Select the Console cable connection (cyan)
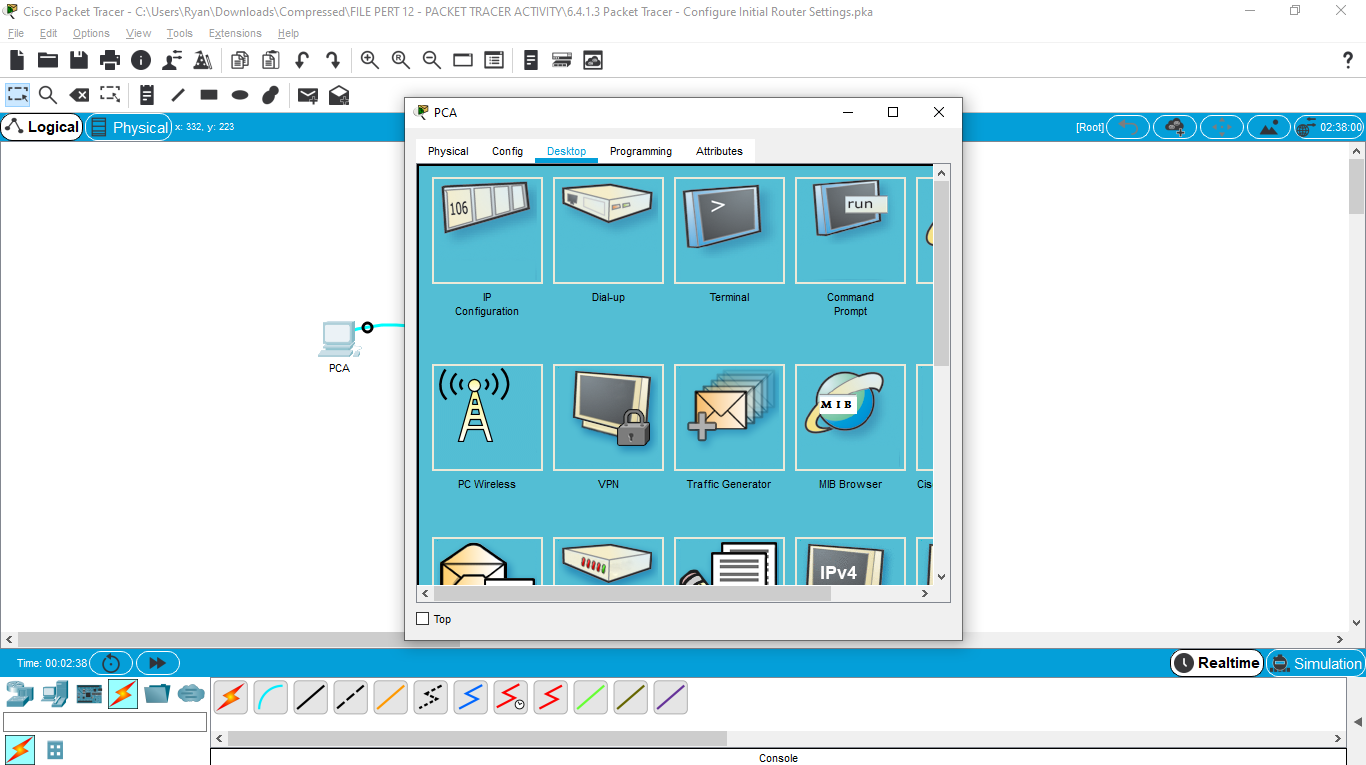This screenshot has height=765, width=1366. pyautogui.click(x=271, y=697)
